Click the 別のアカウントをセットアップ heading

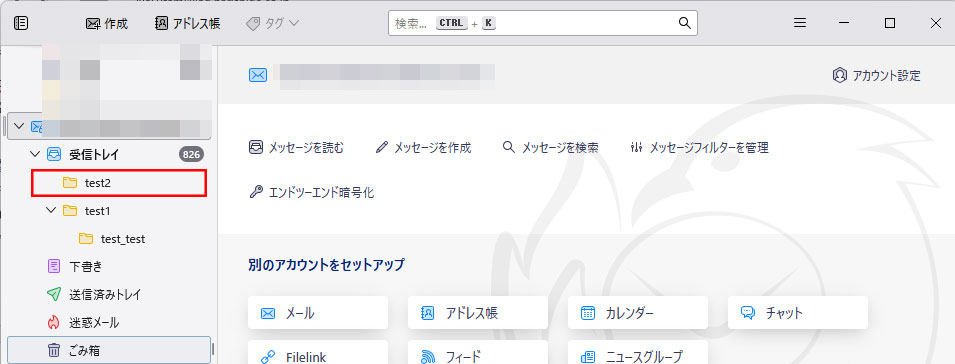point(326,265)
